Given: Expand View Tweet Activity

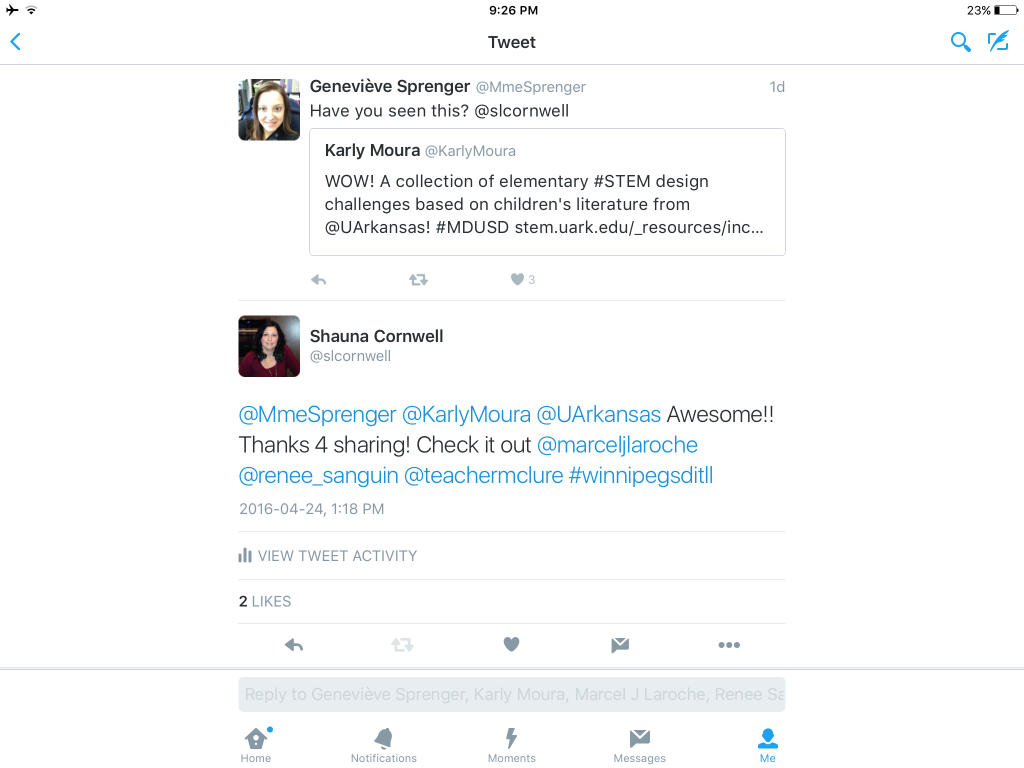Looking at the screenshot, I should pos(328,556).
